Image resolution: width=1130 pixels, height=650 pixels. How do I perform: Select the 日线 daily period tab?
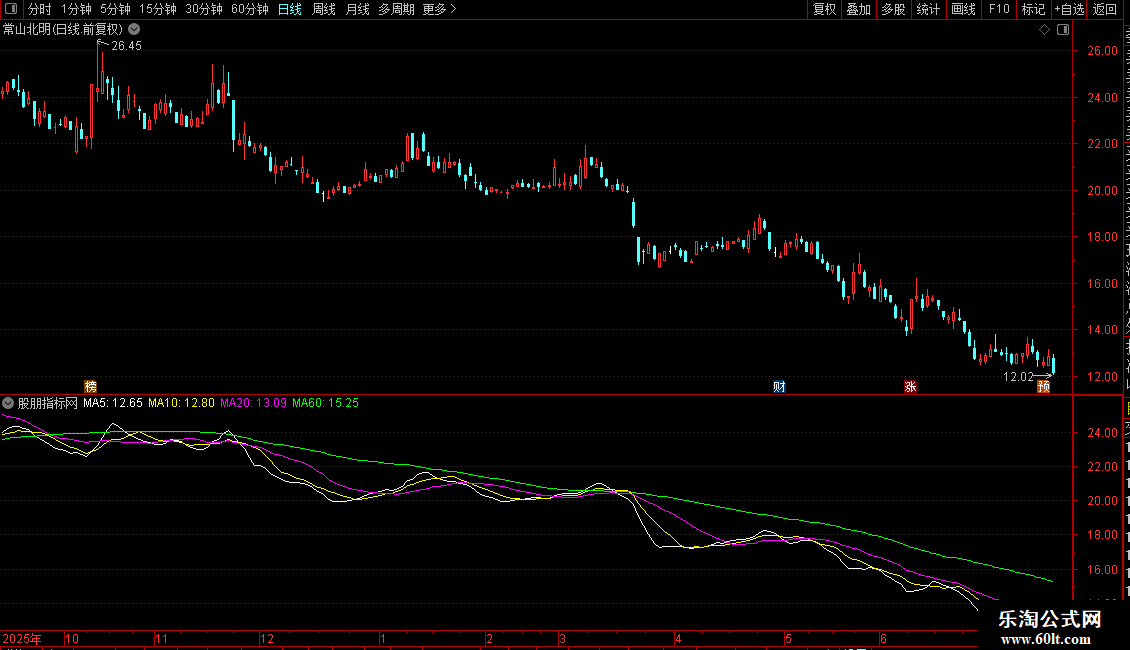(290, 9)
